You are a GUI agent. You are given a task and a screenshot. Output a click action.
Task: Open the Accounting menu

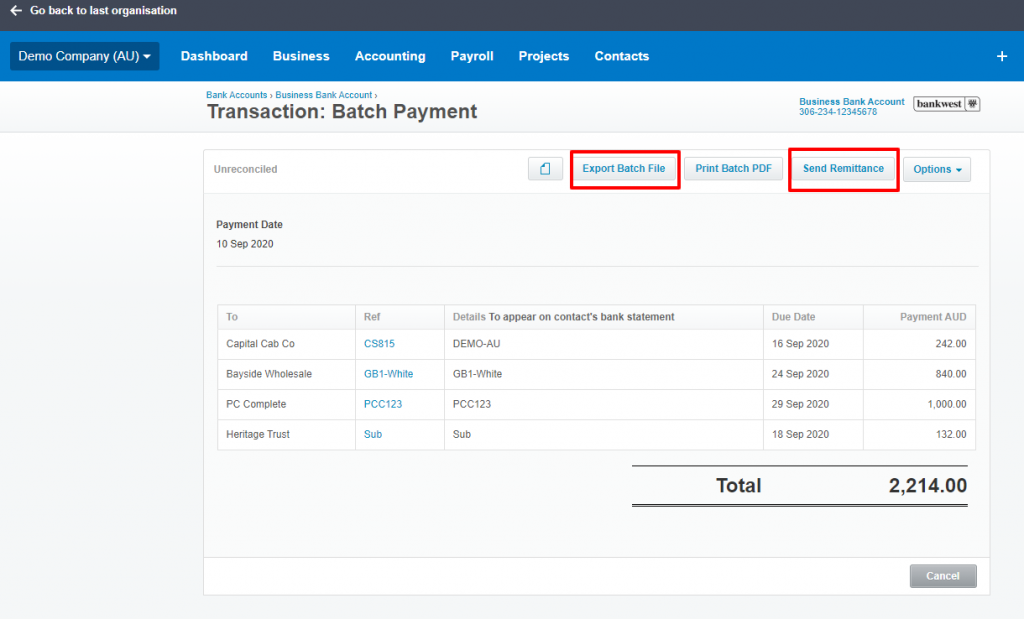[x=390, y=56]
